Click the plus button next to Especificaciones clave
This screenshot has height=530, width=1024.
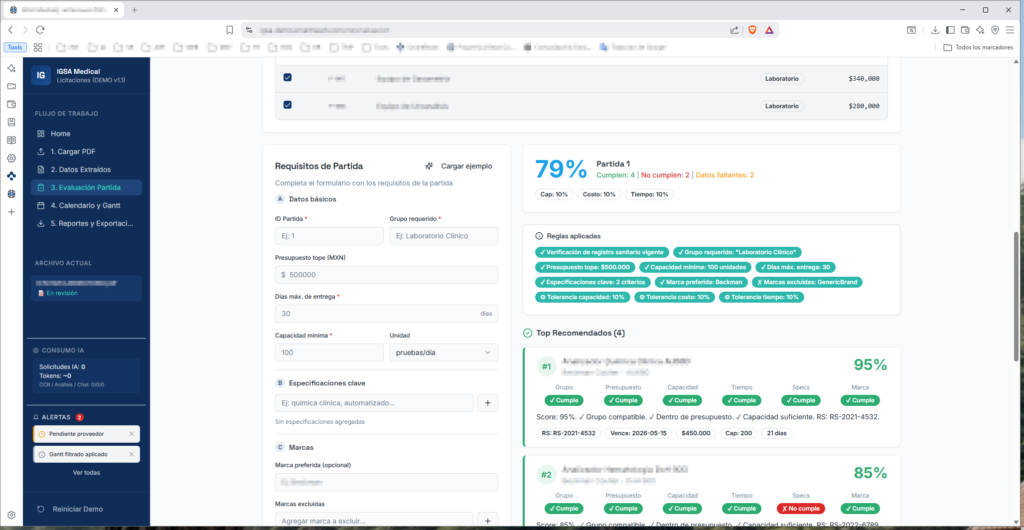[x=487, y=403]
